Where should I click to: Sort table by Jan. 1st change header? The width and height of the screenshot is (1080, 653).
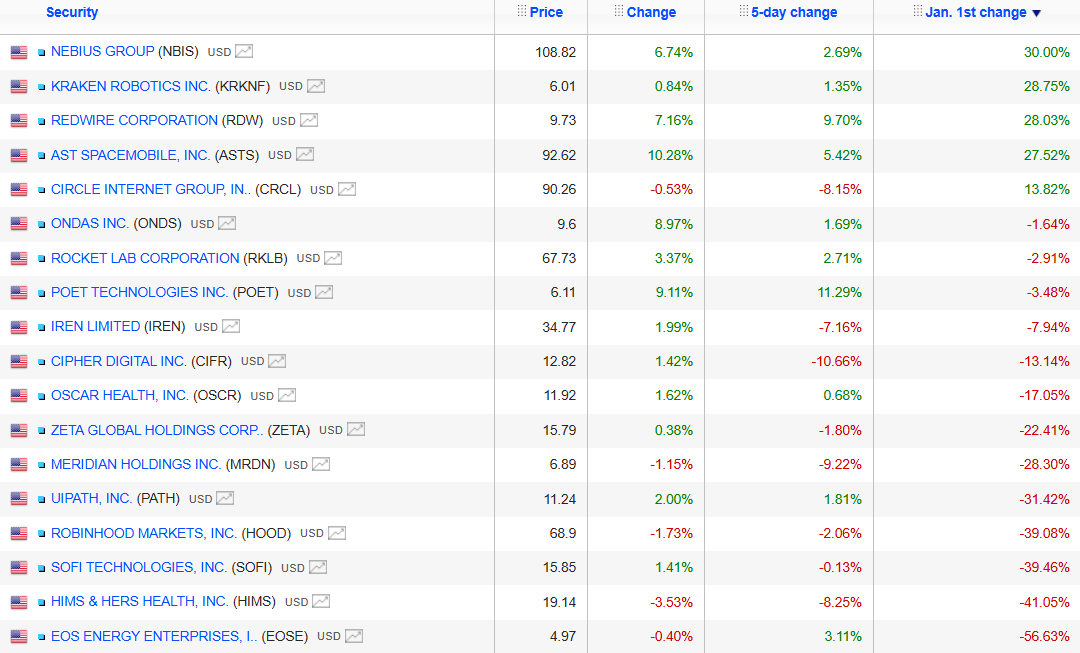[975, 12]
